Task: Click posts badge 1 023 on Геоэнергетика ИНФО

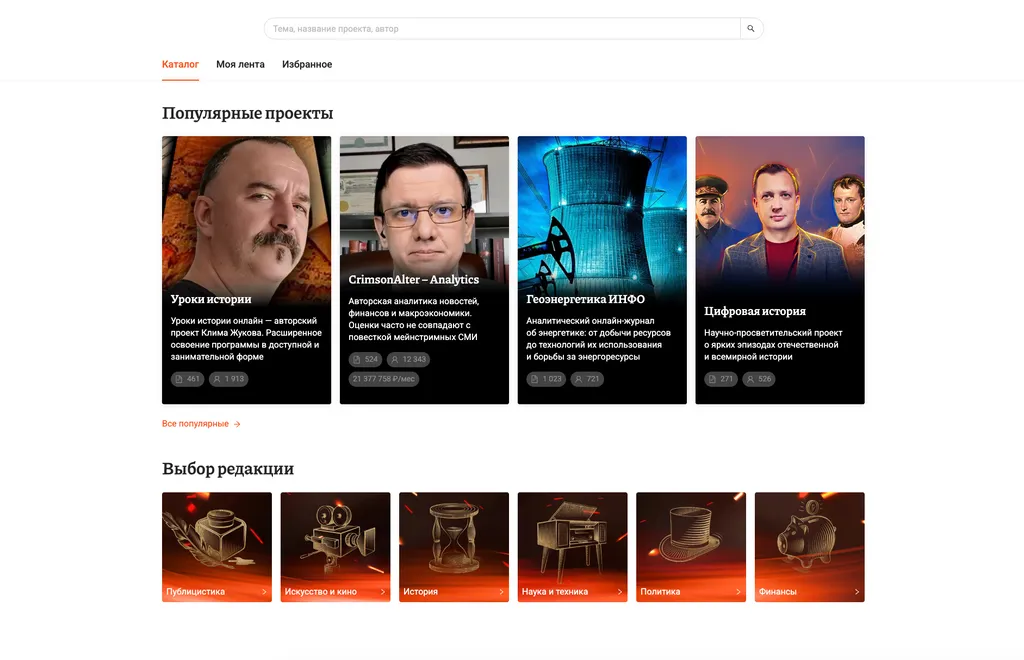Action: 546,379
